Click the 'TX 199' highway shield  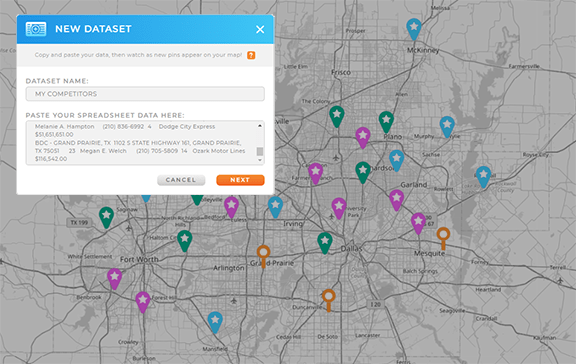(x=79, y=222)
